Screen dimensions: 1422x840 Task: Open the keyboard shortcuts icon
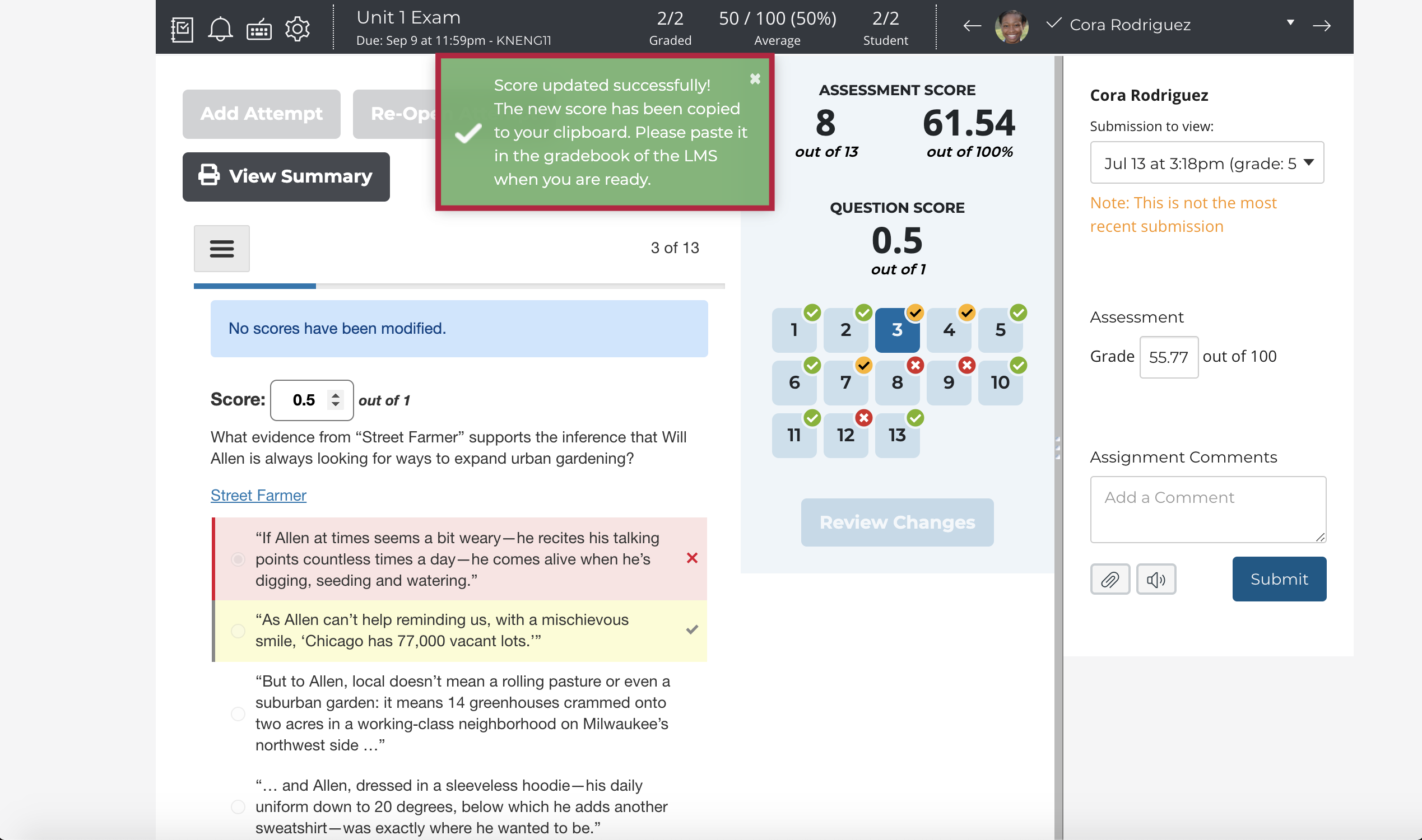click(x=259, y=30)
